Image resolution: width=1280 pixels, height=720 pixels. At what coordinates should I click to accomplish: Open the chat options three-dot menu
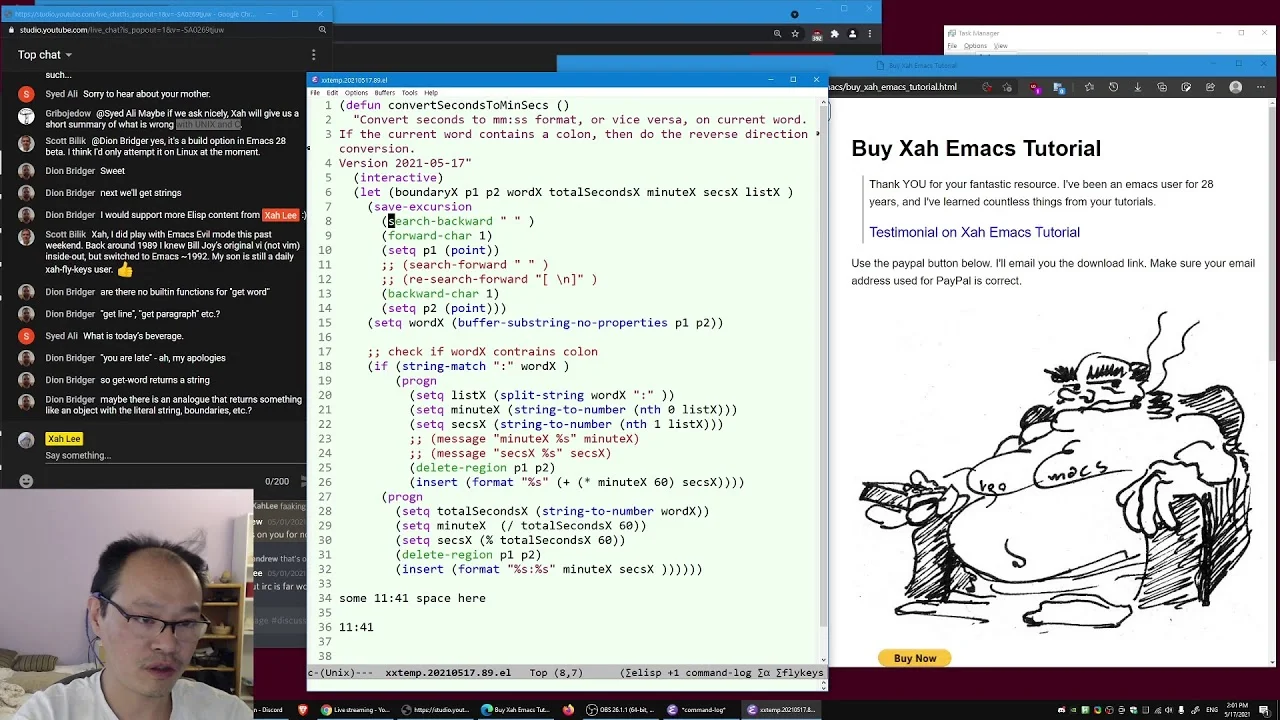[x=313, y=55]
